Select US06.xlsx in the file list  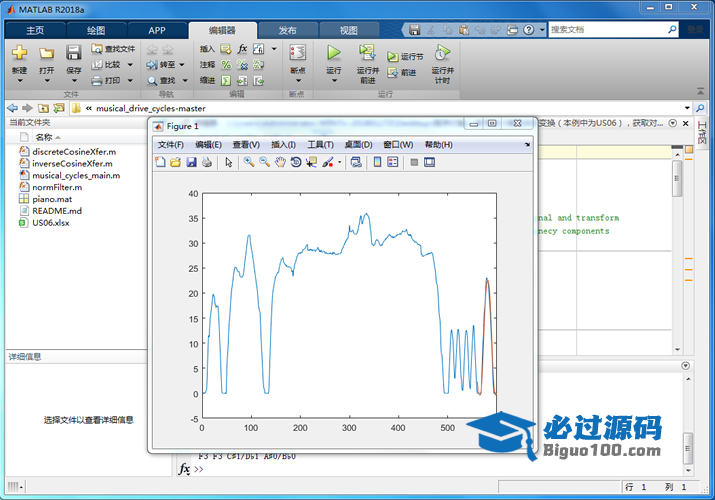point(51,223)
